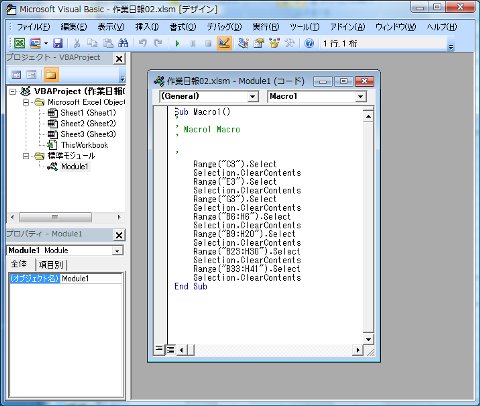Click project pane horizontal scrollbar thumb
The width and height of the screenshot is (480, 406).
55,217
